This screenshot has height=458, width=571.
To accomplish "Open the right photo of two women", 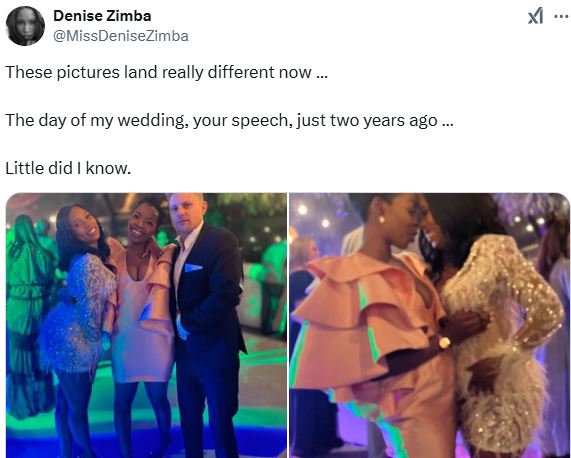I will coord(429,325).
